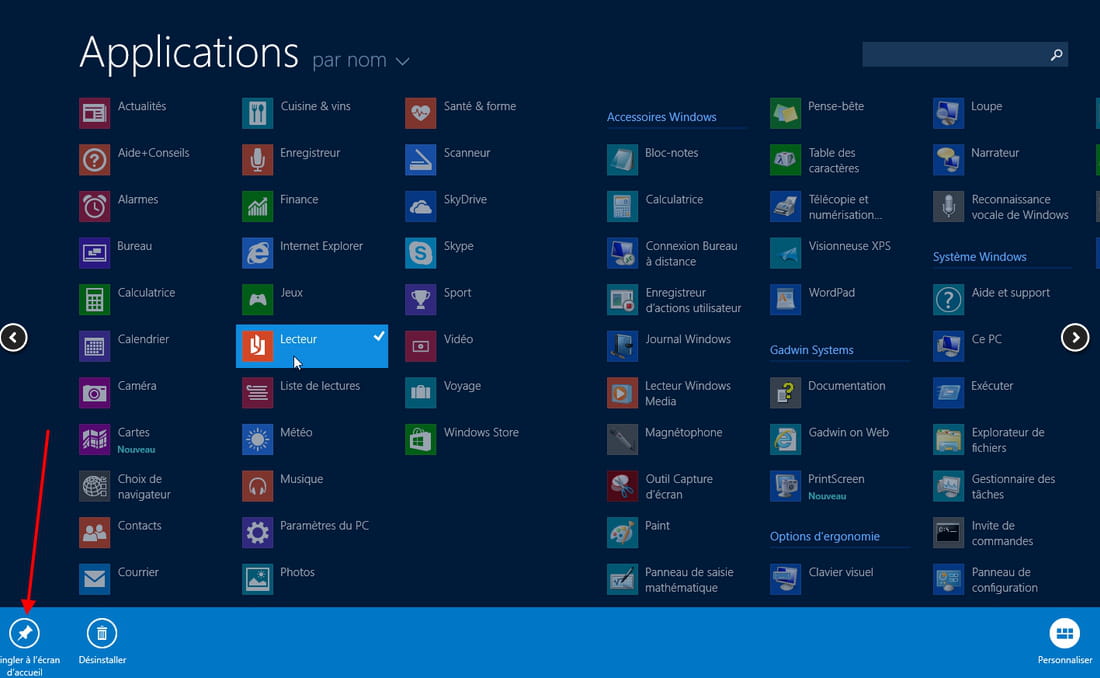This screenshot has width=1100, height=678.
Task: Open the Météo weather icon
Action: coord(257,439)
